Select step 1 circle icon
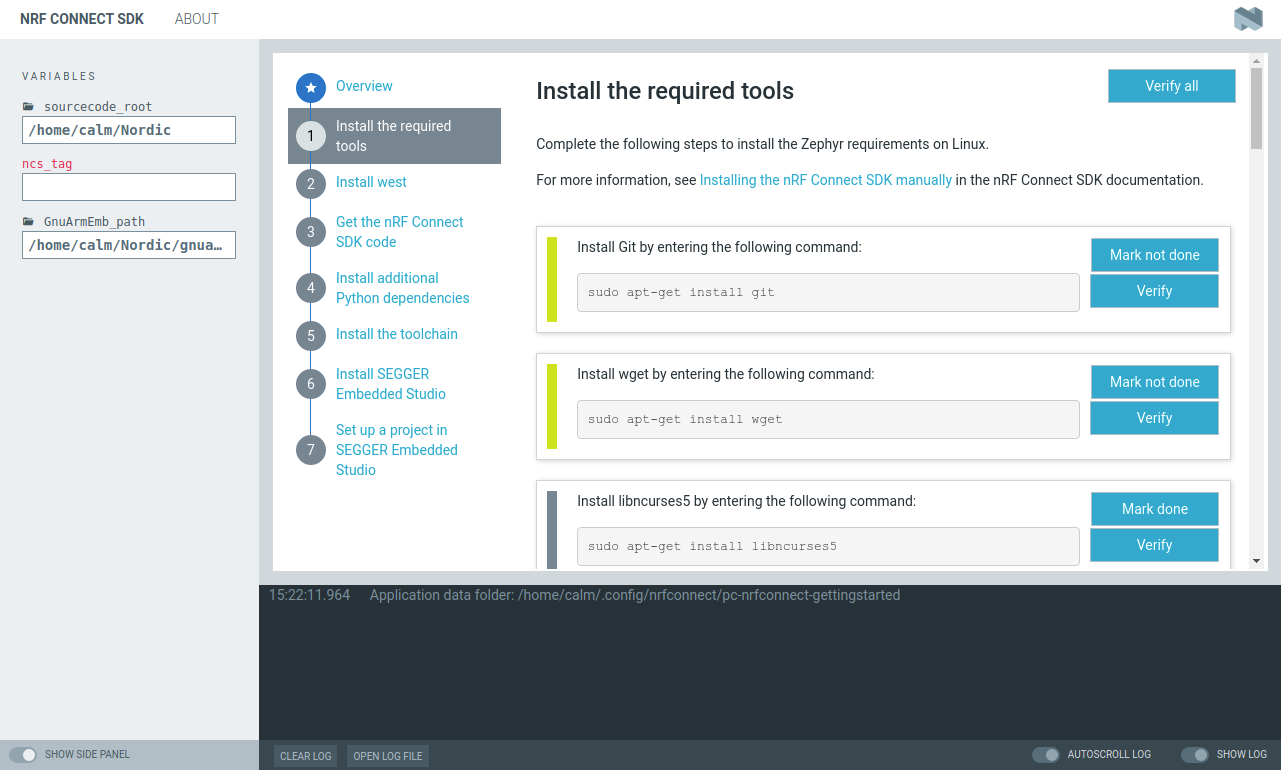 (x=311, y=136)
